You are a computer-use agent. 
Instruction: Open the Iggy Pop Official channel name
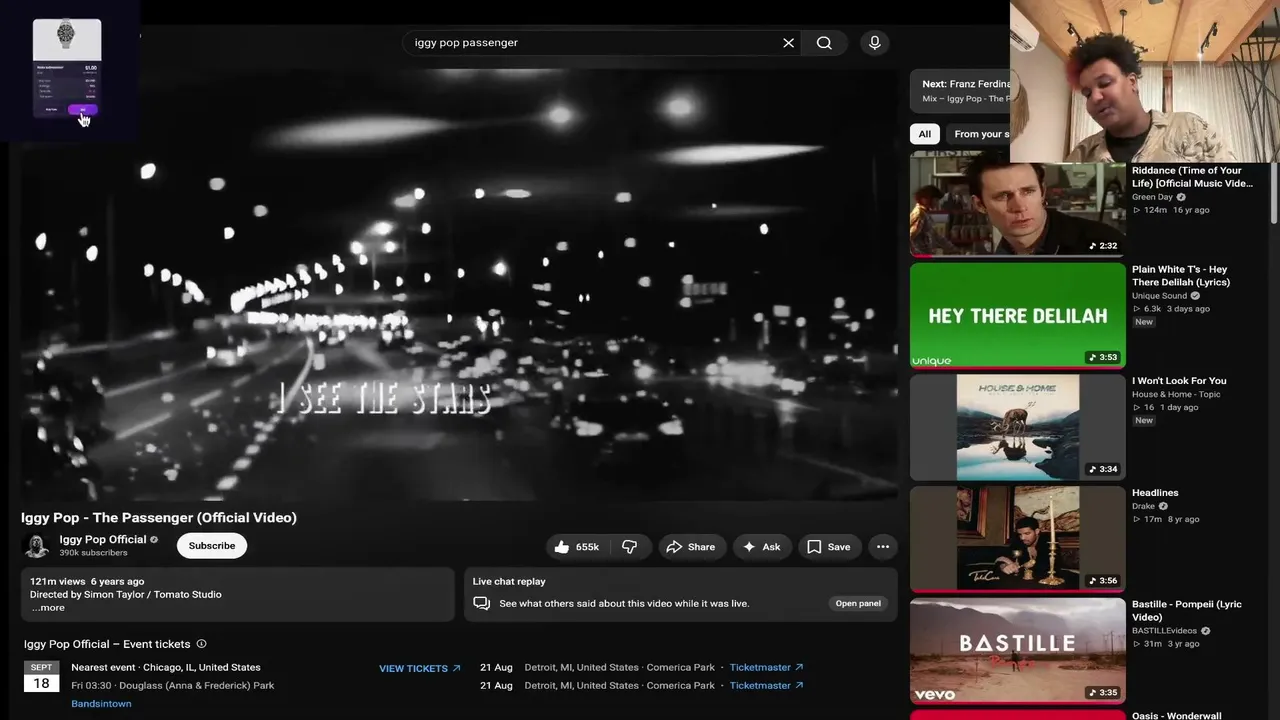(103, 540)
